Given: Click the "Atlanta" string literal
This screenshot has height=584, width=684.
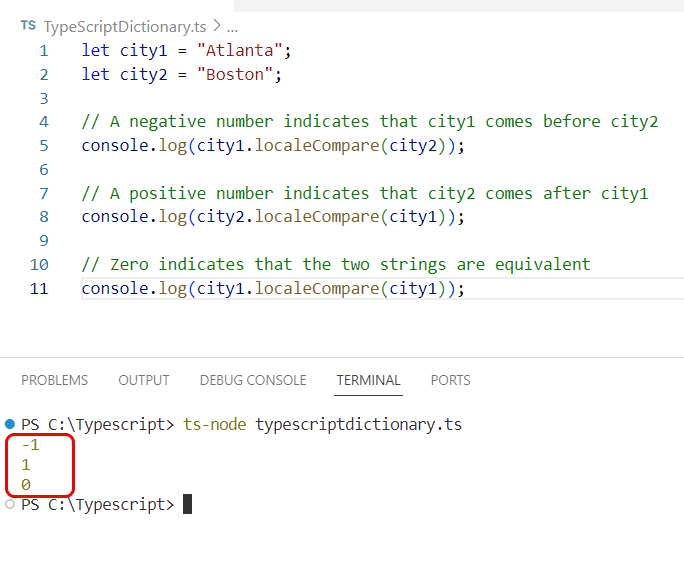Looking at the screenshot, I should (x=239, y=51).
